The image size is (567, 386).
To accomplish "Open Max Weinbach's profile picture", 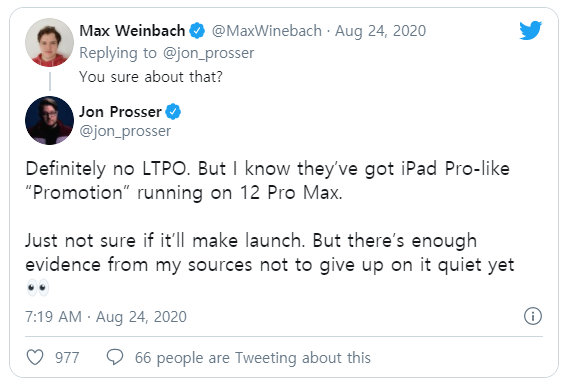I will click(x=49, y=43).
